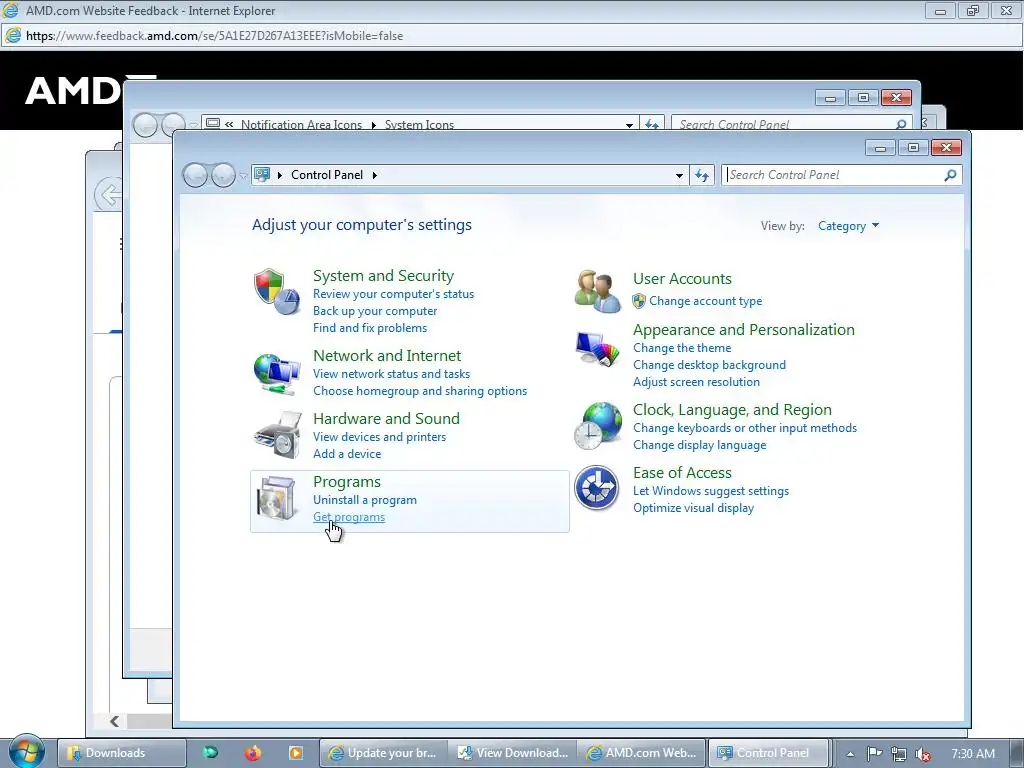Open System and Security heading link
Image resolution: width=1024 pixels, height=768 pixels.
point(383,276)
